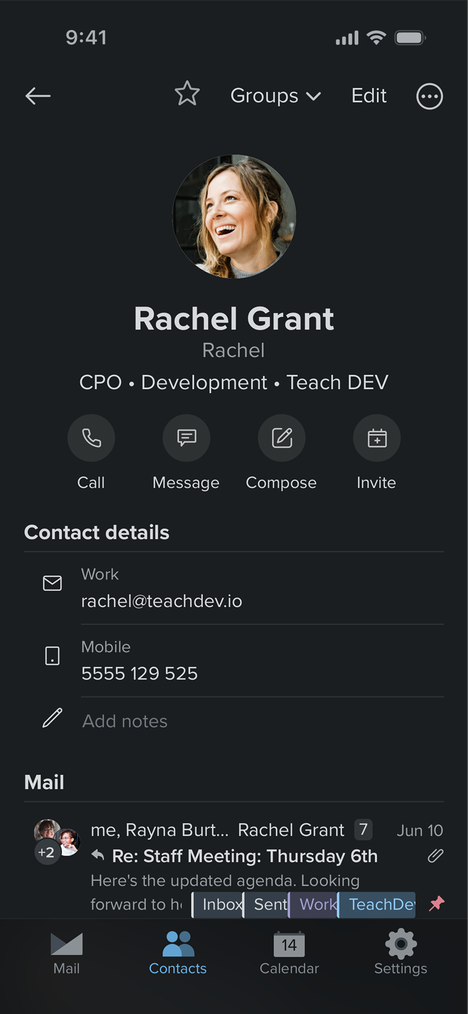This screenshot has width=468, height=1014.
Task: Go back using the left arrow
Action: [38, 96]
